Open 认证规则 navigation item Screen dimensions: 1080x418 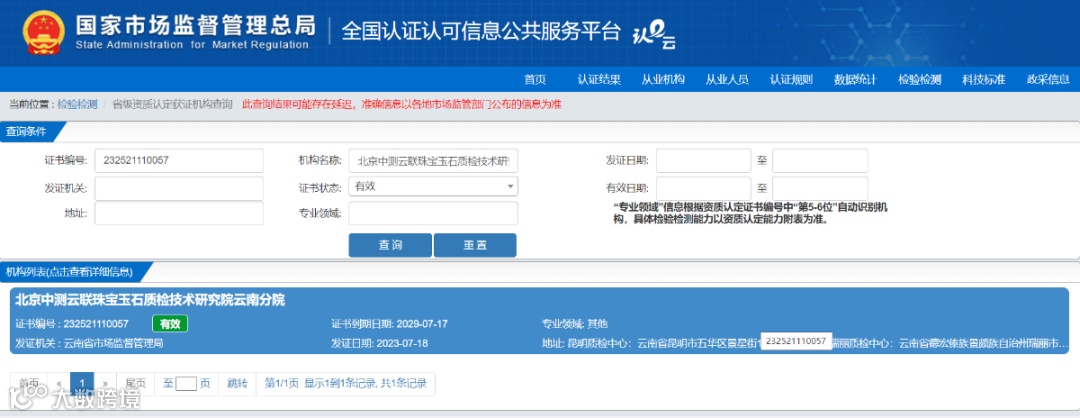coord(791,80)
